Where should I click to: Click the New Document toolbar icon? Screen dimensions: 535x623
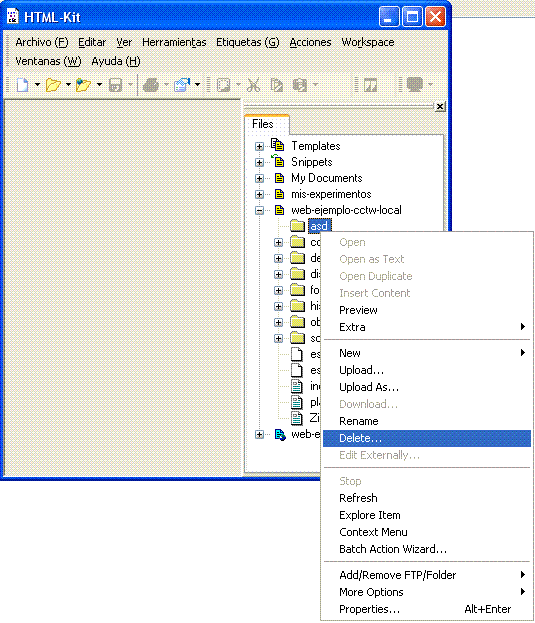(23, 85)
